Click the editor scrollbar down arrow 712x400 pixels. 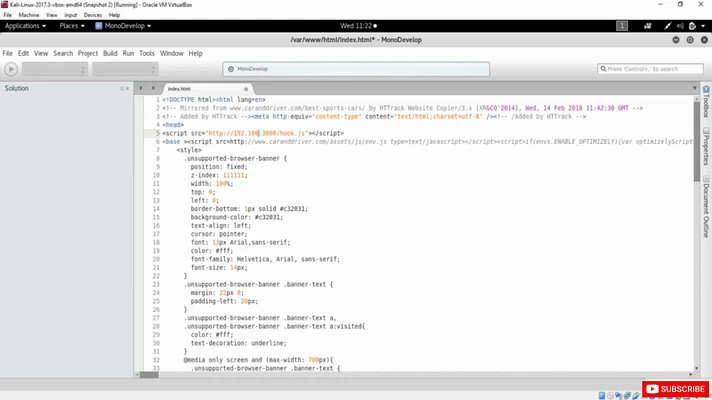[697, 368]
